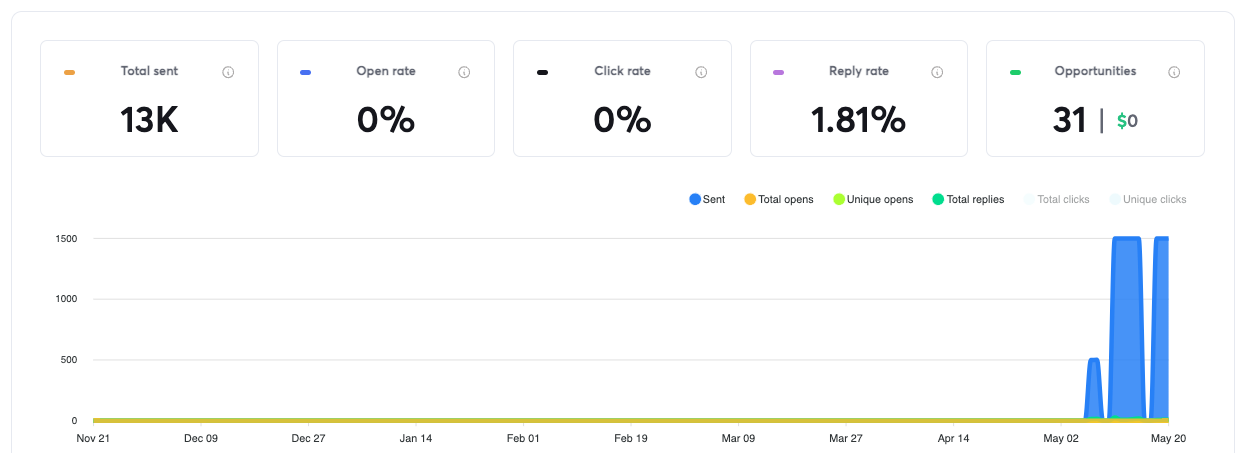Click the Dec 09 x-axis label
1251x453 pixels.
point(201,438)
